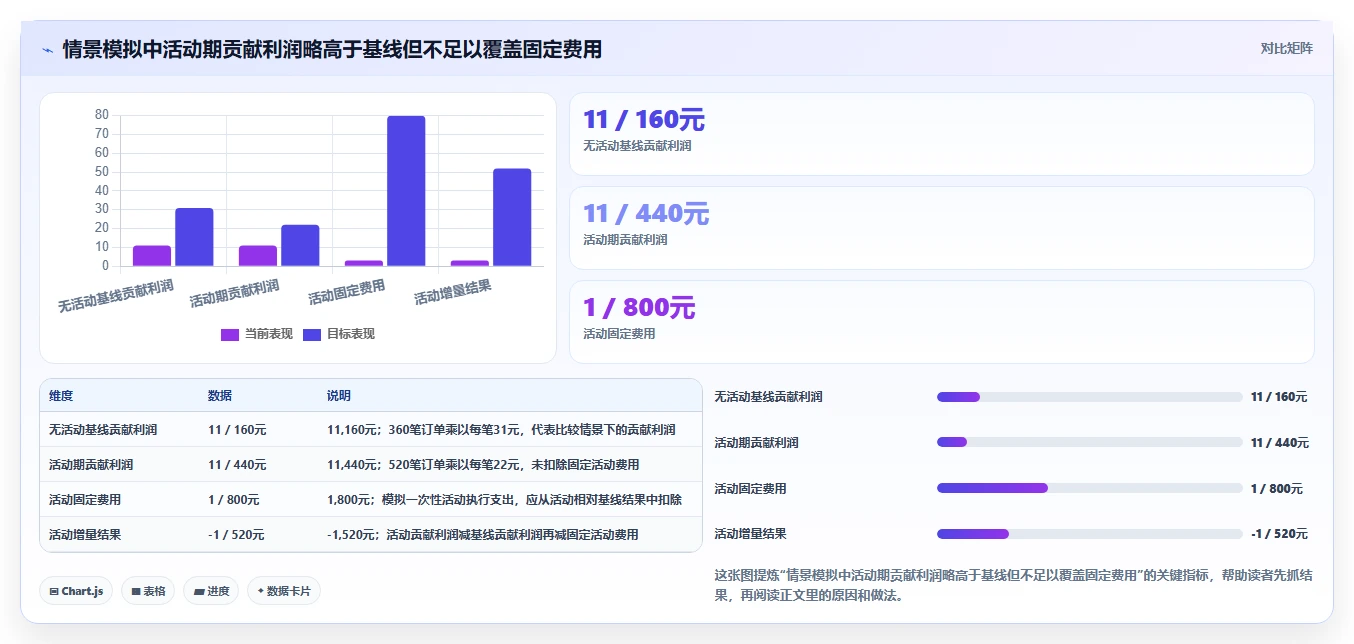This screenshot has height=644, width=1354.
Task: Click the table cell reading 1 / 800元
Action: [x=234, y=500]
